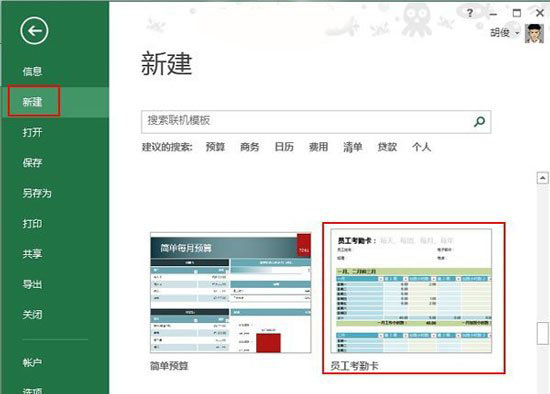Click the back arrow circle icon
The width and height of the screenshot is (550, 394).
click(x=34, y=31)
